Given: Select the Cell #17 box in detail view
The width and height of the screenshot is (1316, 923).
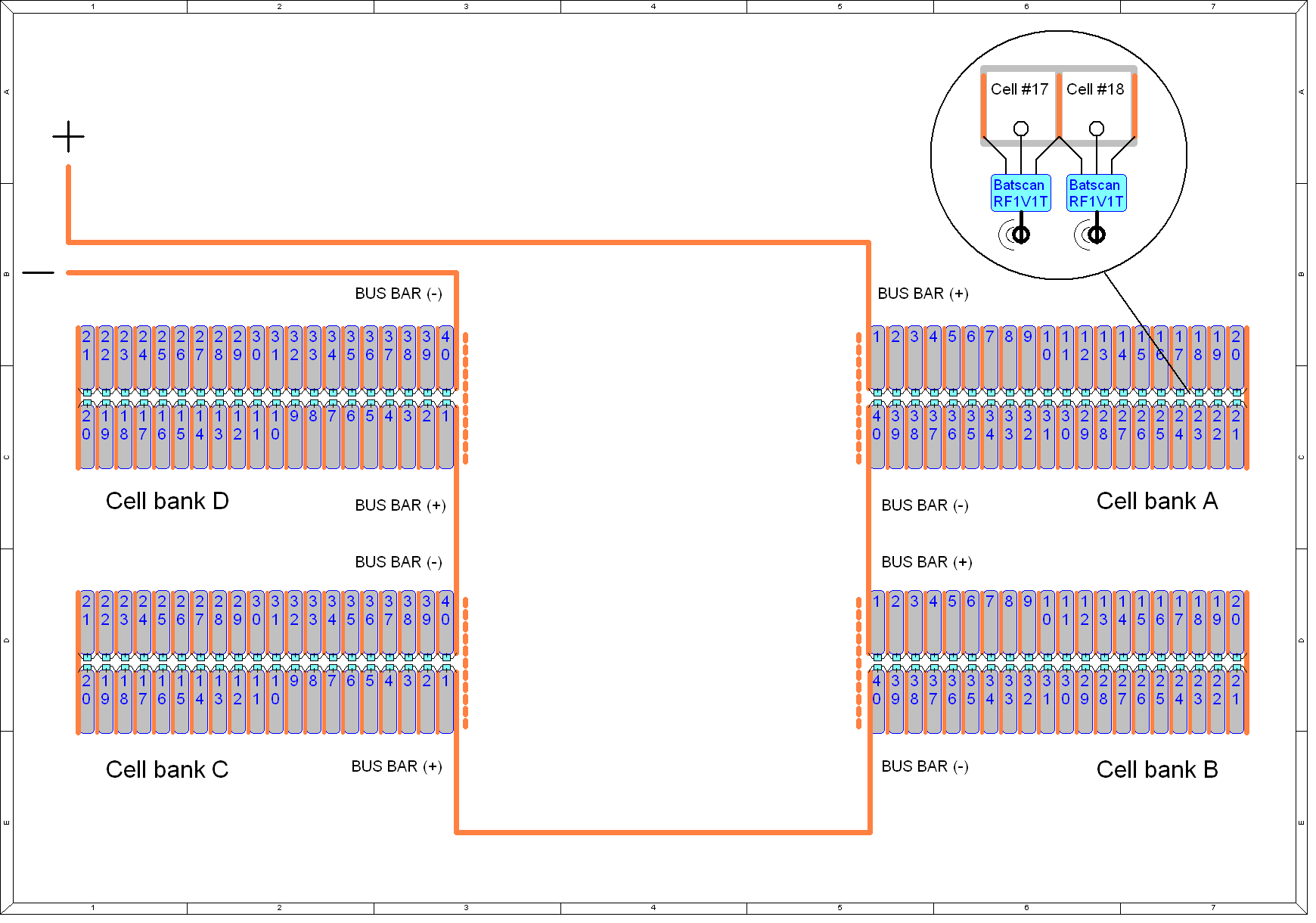Looking at the screenshot, I should coord(1020,105).
